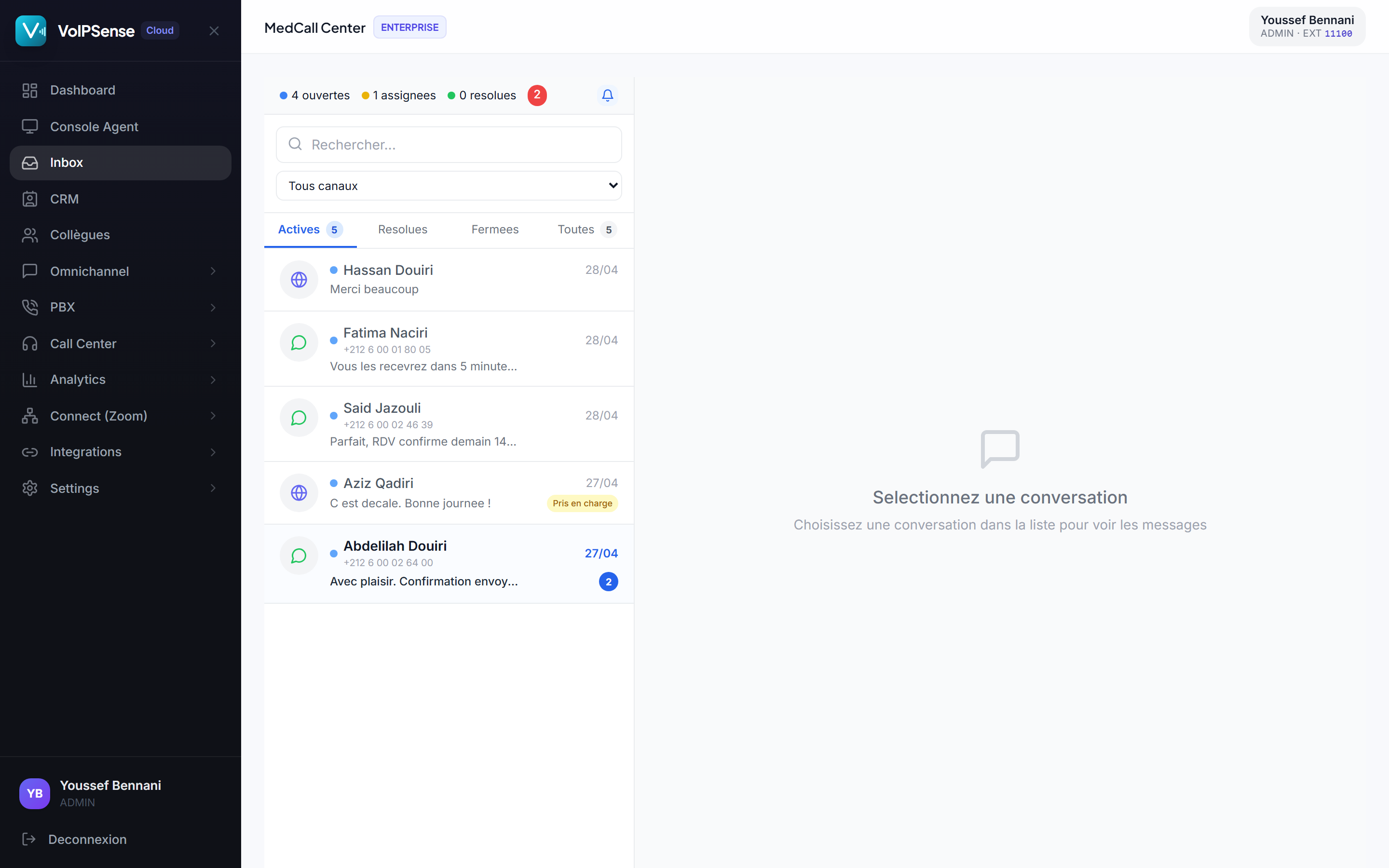Click Youssef Bennani name in sidebar footer

pyautogui.click(x=110, y=786)
